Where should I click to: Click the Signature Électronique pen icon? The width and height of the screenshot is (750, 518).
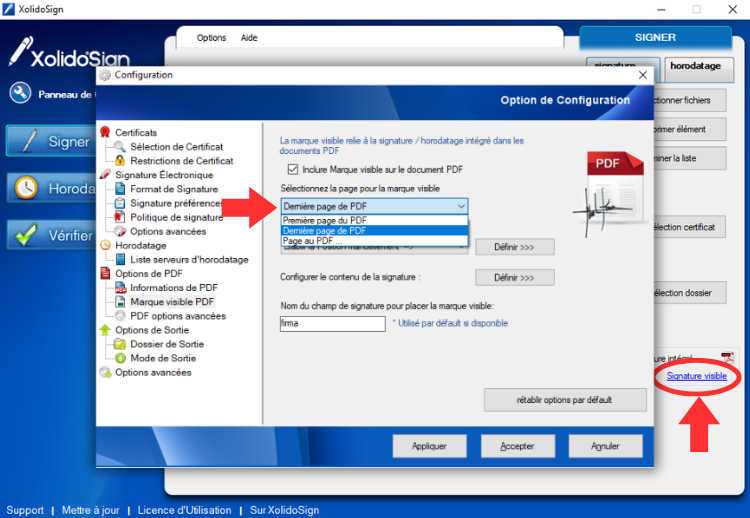105,175
